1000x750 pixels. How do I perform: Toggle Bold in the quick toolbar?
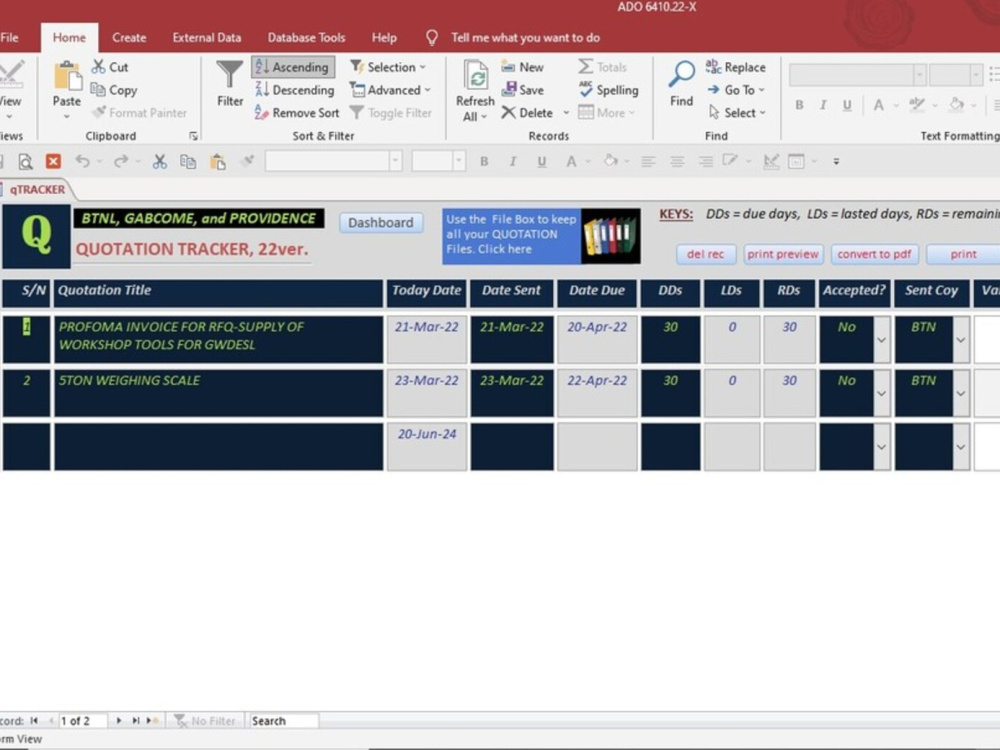point(484,161)
